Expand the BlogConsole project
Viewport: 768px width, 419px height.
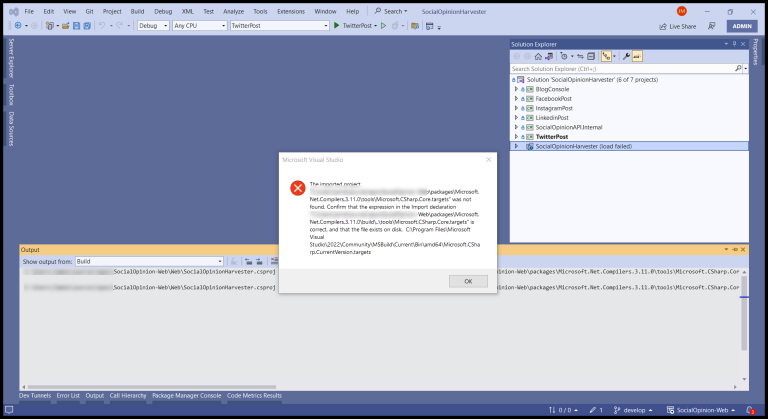click(516, 89)
